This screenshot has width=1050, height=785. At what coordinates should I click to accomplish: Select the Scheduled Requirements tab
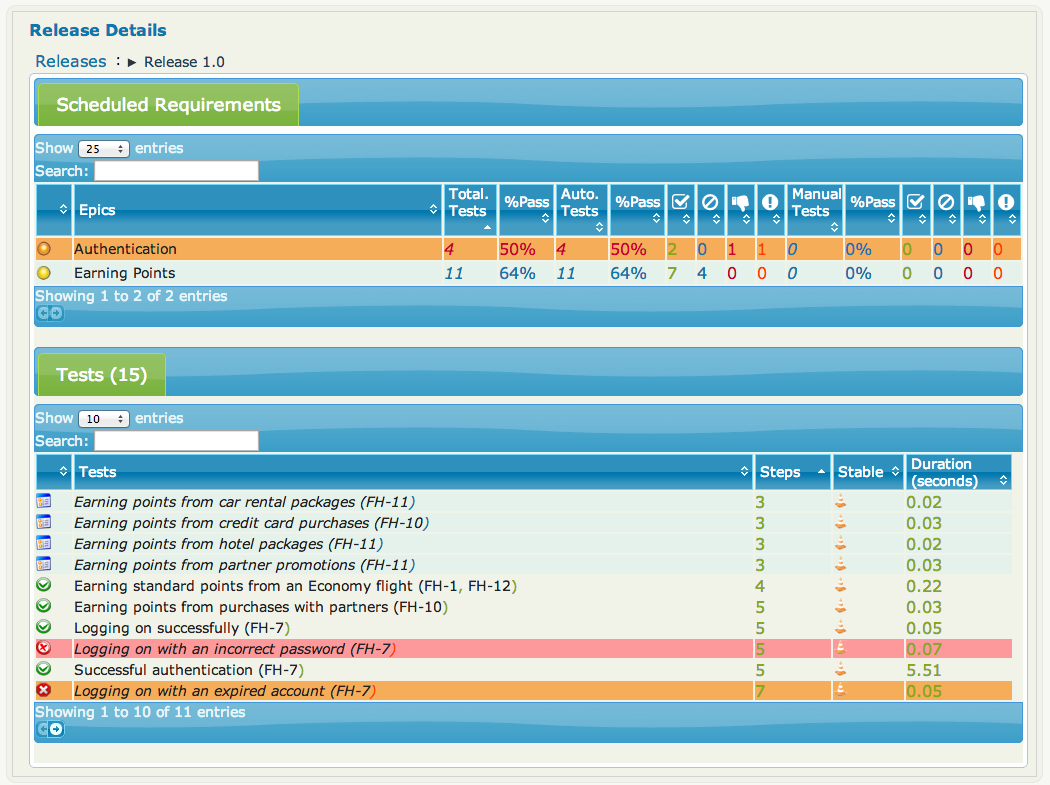pos(166,104)
